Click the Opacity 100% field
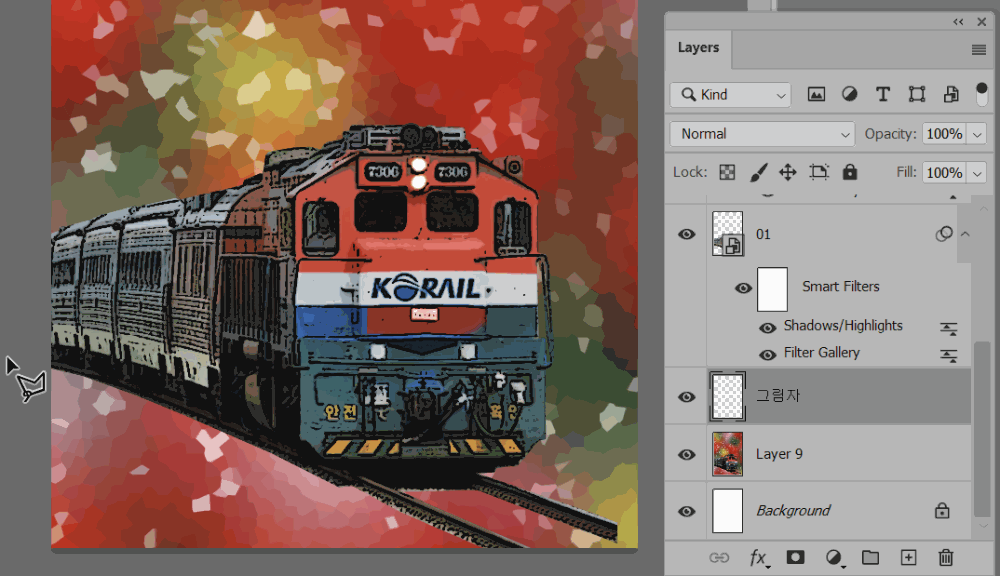 [945, 134]
